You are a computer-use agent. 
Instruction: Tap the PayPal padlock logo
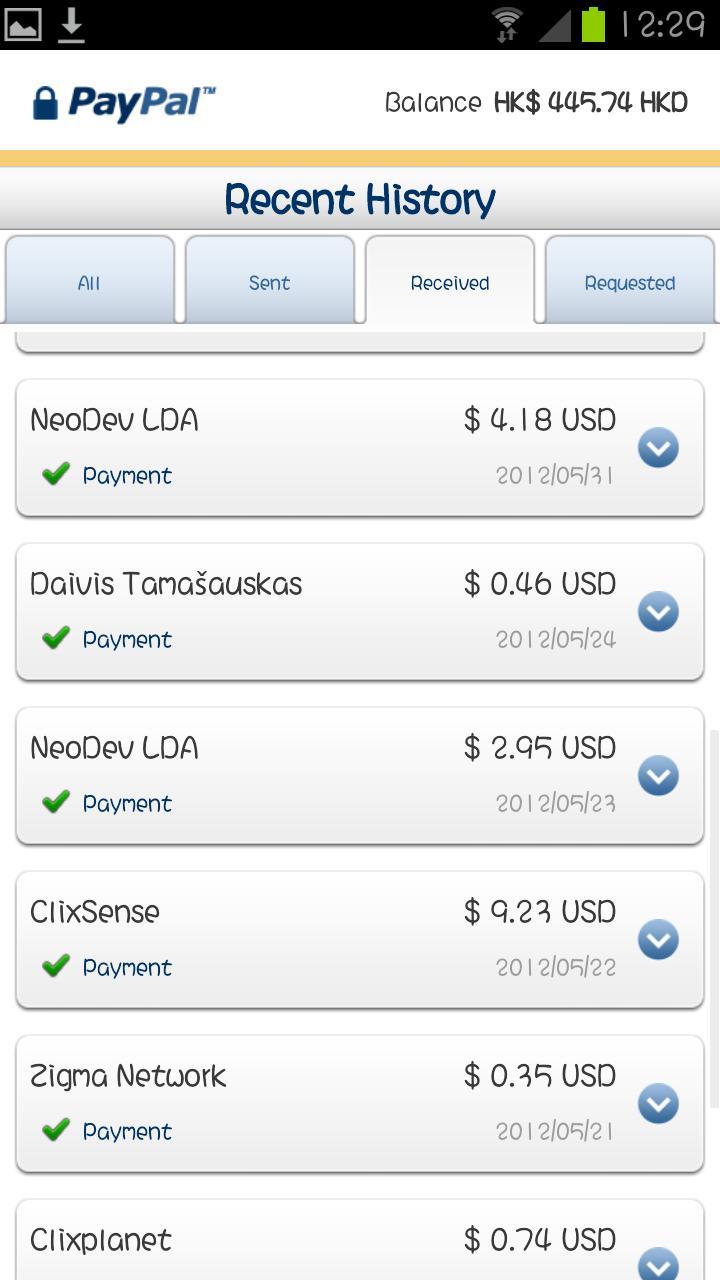45,102
